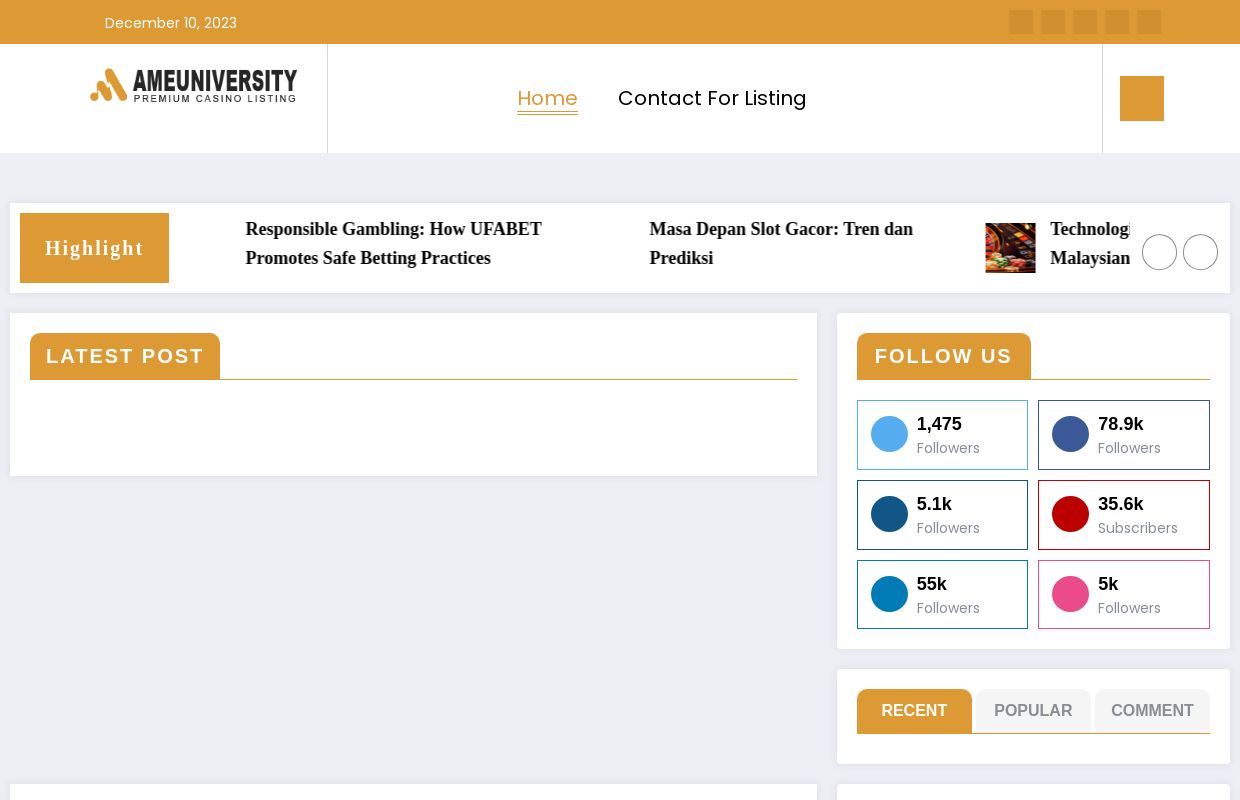Click the first social icon in the top bar

[x=1021, y=22]
